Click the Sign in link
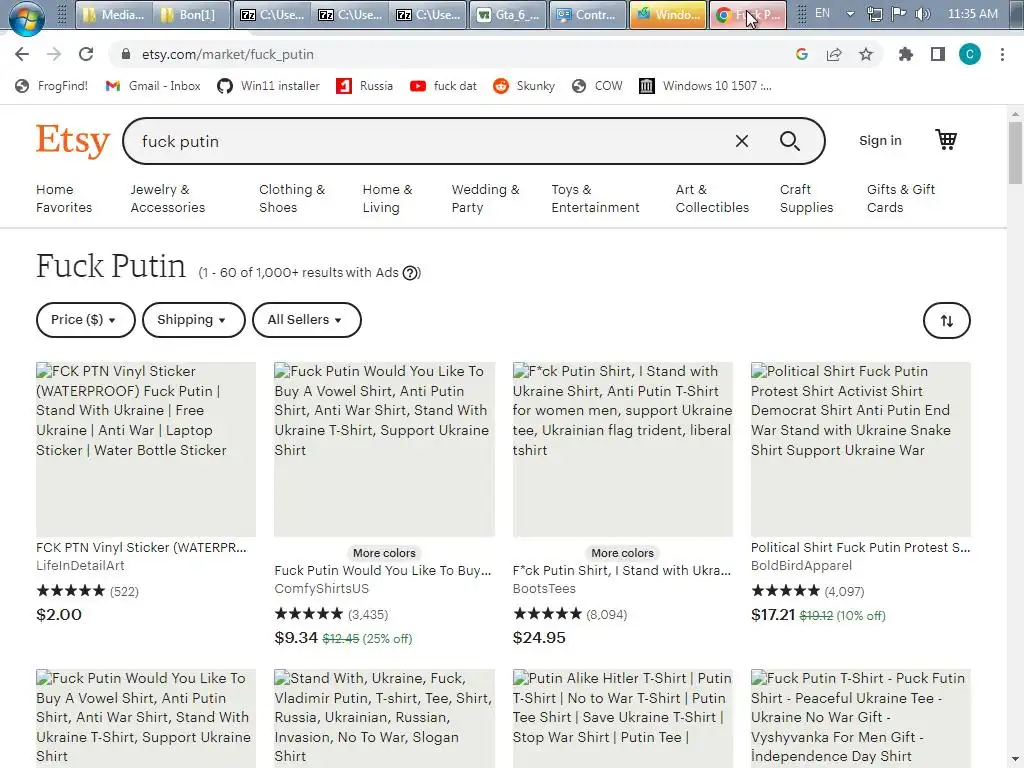The image size is (1024, 768). (880, 140)
